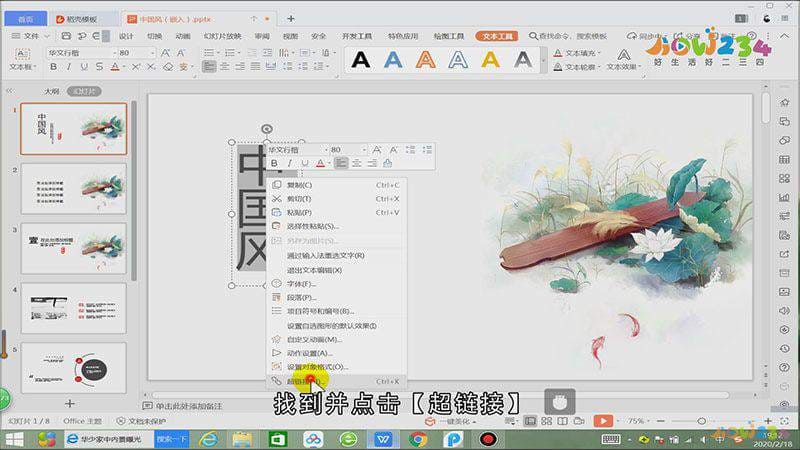Toggle left alignment in the ribbon

(209, 67)
